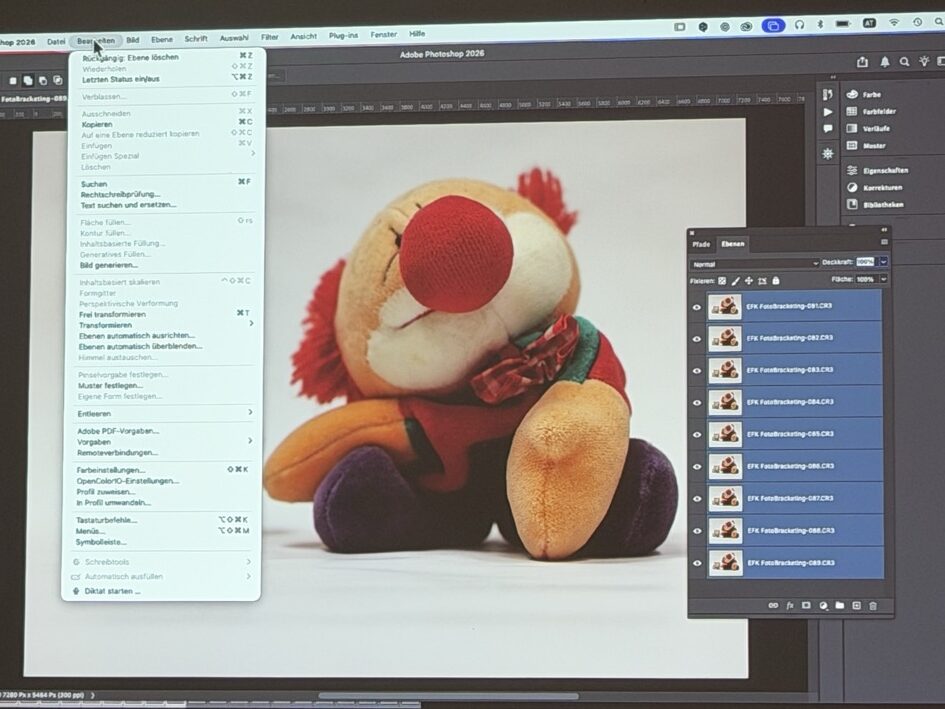Viewport: 945px width, 709px height.
Task: Select Ebenen automatisch ausrichten menu entry
Action: (x=136, y=335)
